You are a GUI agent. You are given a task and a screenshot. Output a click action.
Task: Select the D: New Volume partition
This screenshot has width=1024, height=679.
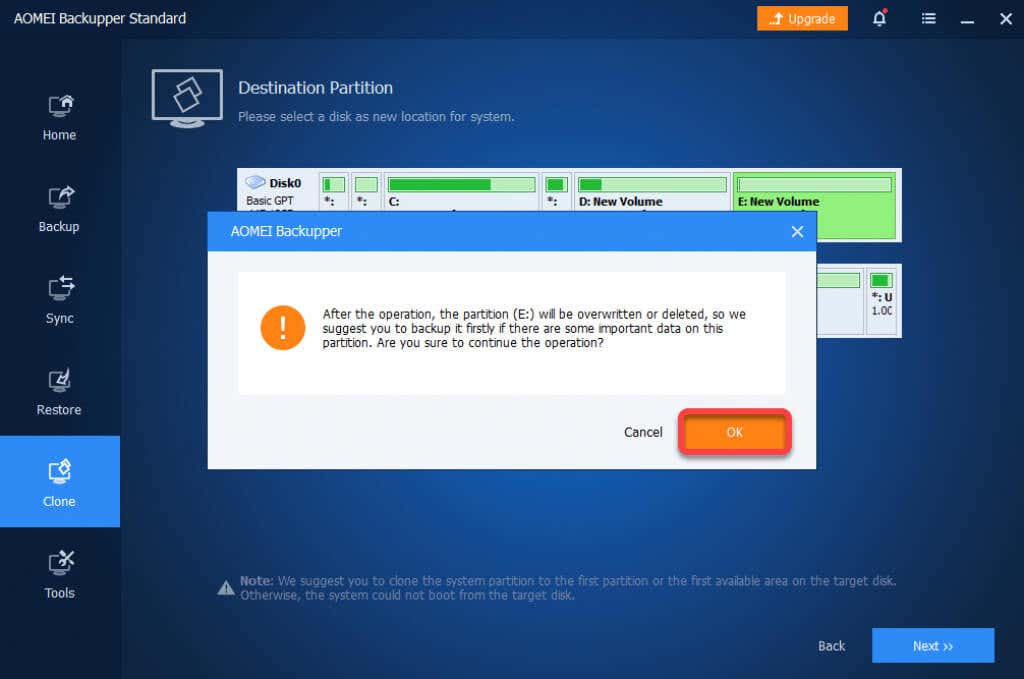coord(652,192)
